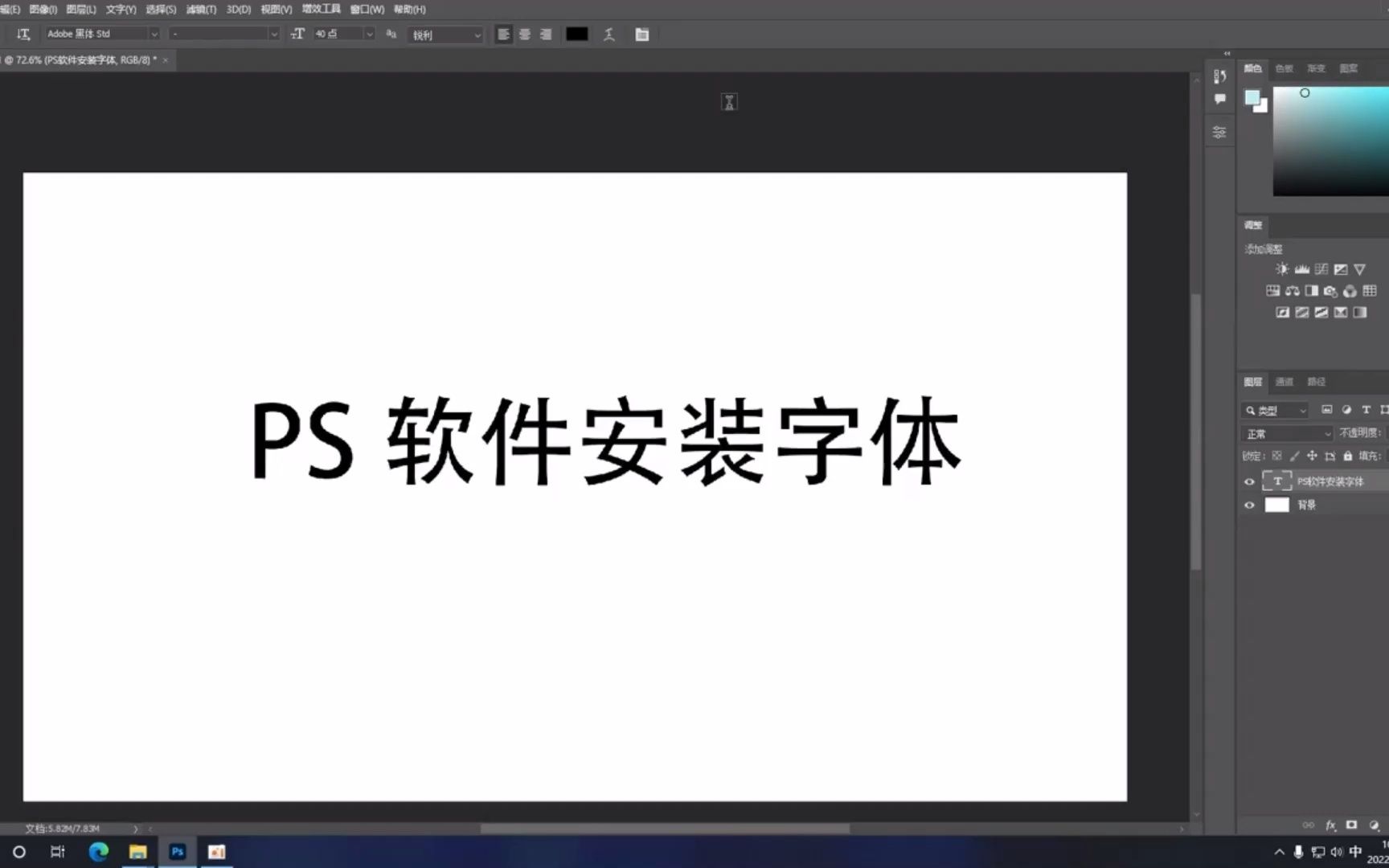Add Color Balance adjustment
The image size is (1389, 868).
(x=1292, y=290)
